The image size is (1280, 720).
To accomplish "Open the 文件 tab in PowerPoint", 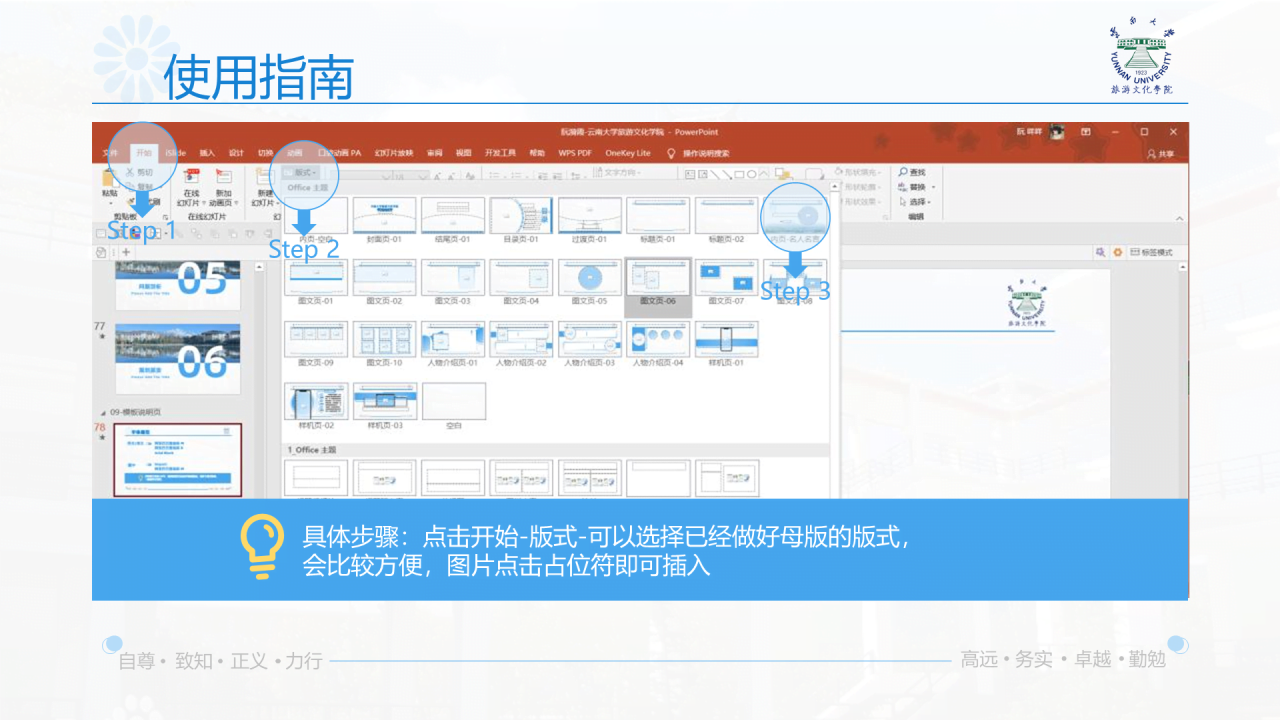I will pyautogui.click(x=111, y=153).
